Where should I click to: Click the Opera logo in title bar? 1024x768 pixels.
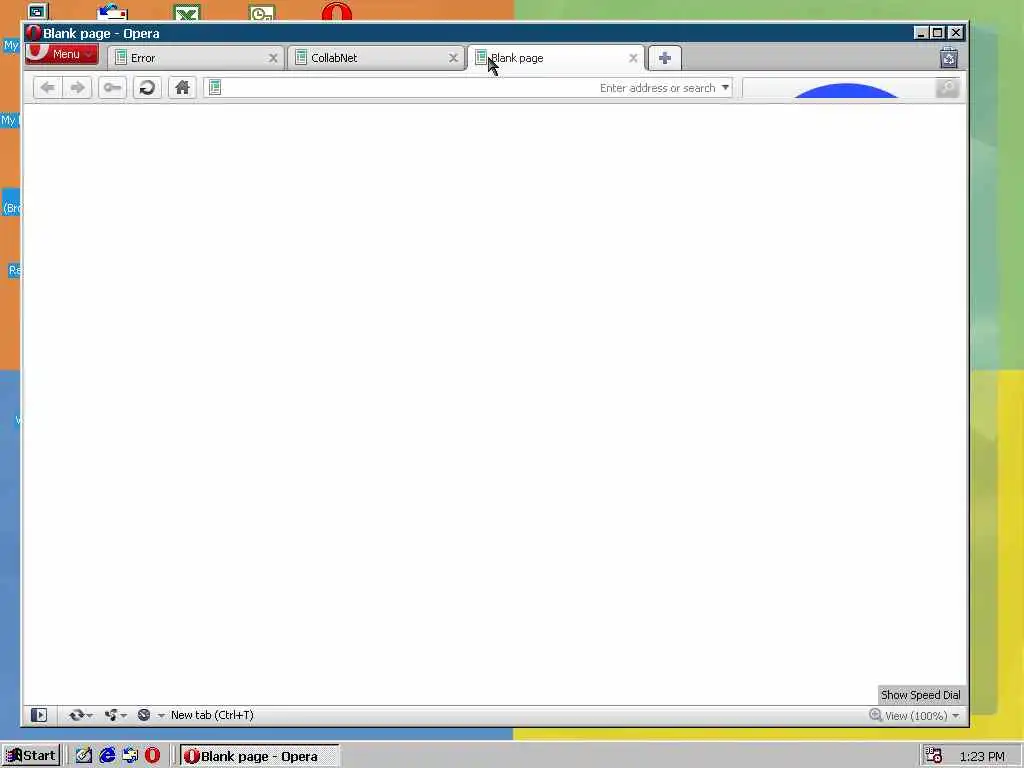[x=33, y=33]
